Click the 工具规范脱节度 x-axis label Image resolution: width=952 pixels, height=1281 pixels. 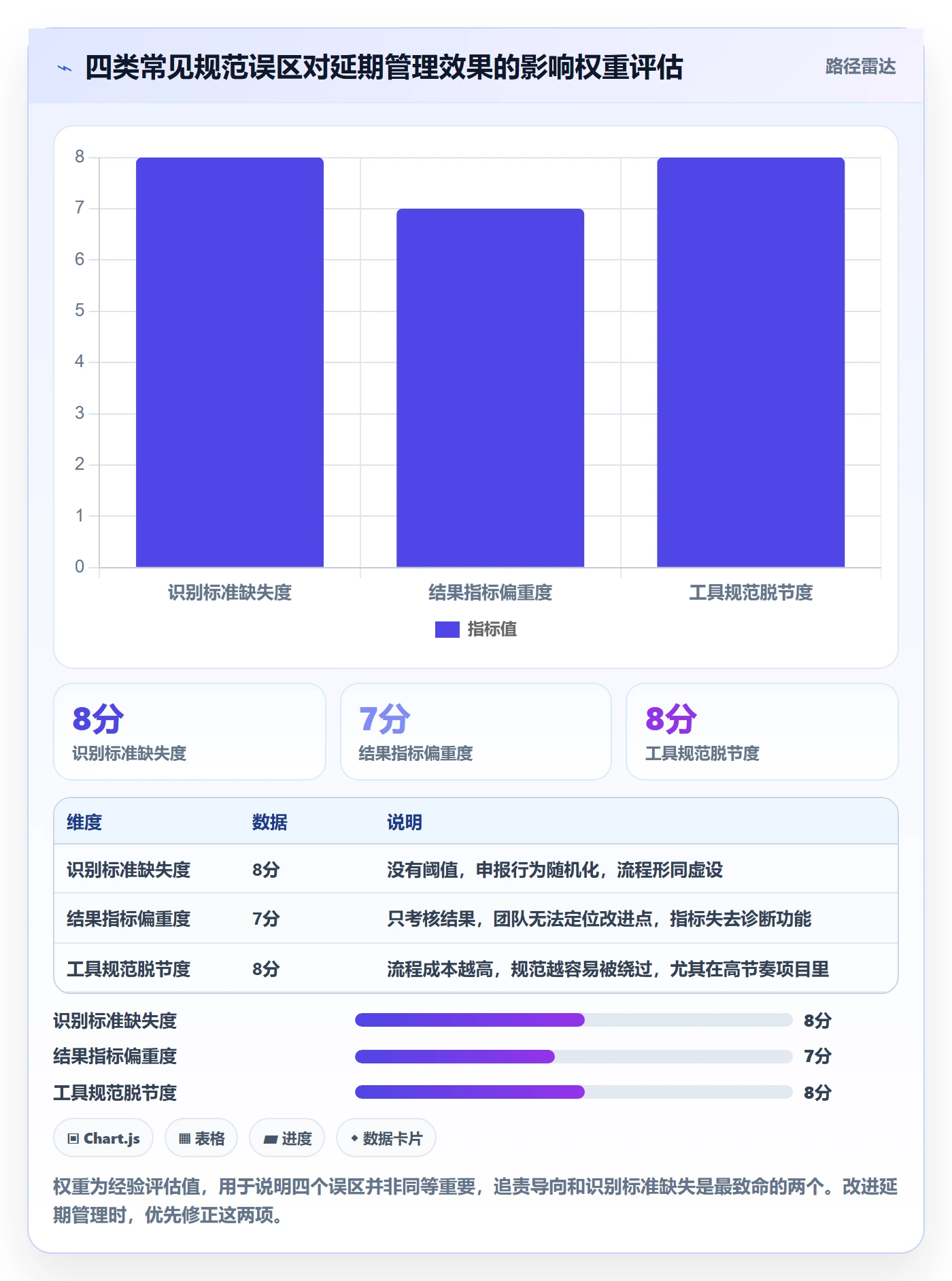(x=751, y=593)
